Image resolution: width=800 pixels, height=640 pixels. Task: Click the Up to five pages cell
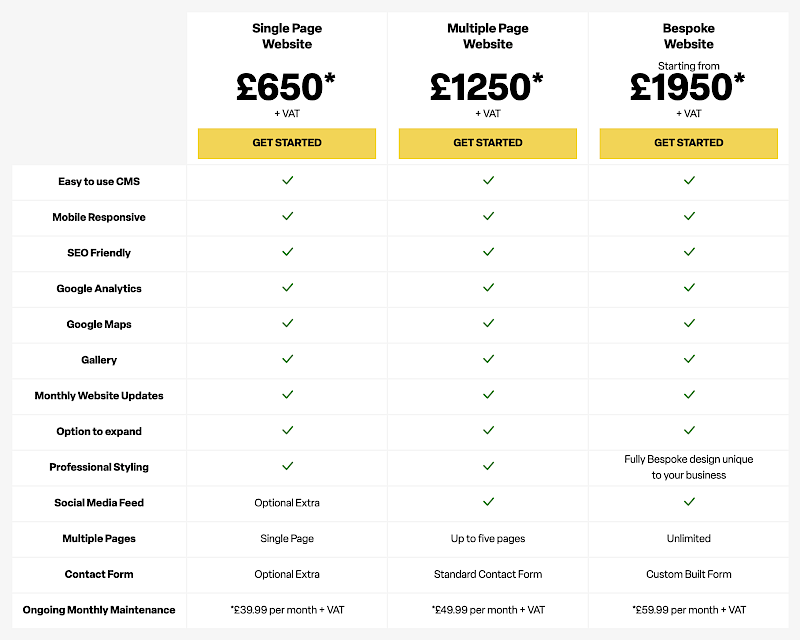tap(488, 539)
